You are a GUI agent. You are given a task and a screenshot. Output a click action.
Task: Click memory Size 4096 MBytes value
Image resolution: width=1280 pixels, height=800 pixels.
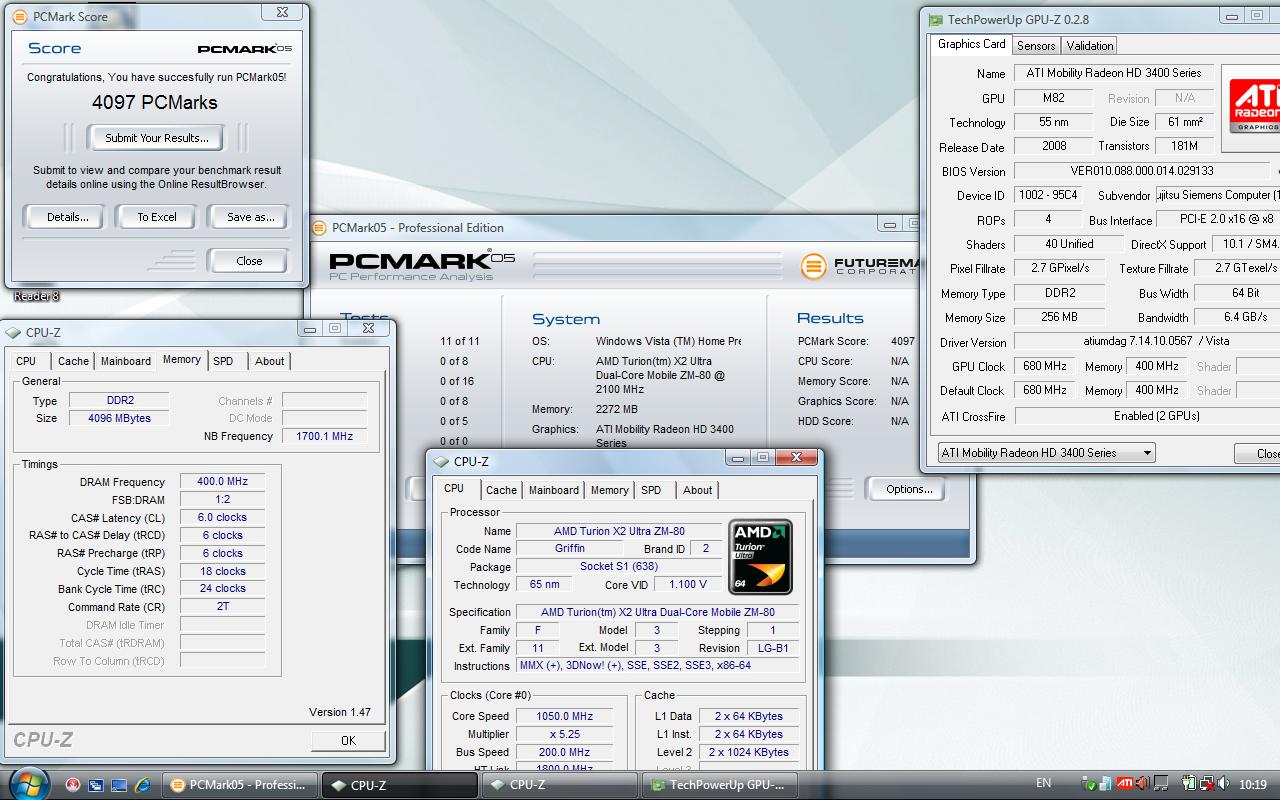(119, 418)
